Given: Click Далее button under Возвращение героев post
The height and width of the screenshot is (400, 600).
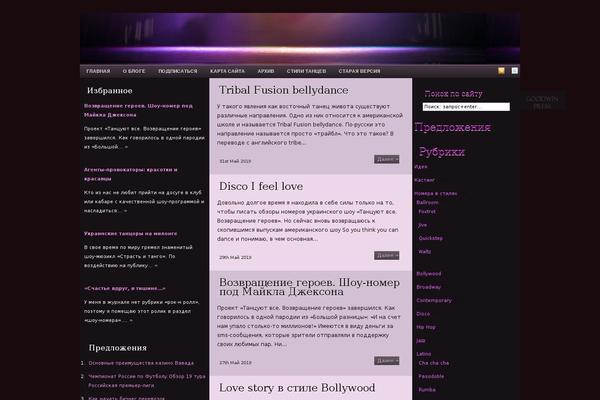Looking at the screenshot, I should (x=387, y=361).
